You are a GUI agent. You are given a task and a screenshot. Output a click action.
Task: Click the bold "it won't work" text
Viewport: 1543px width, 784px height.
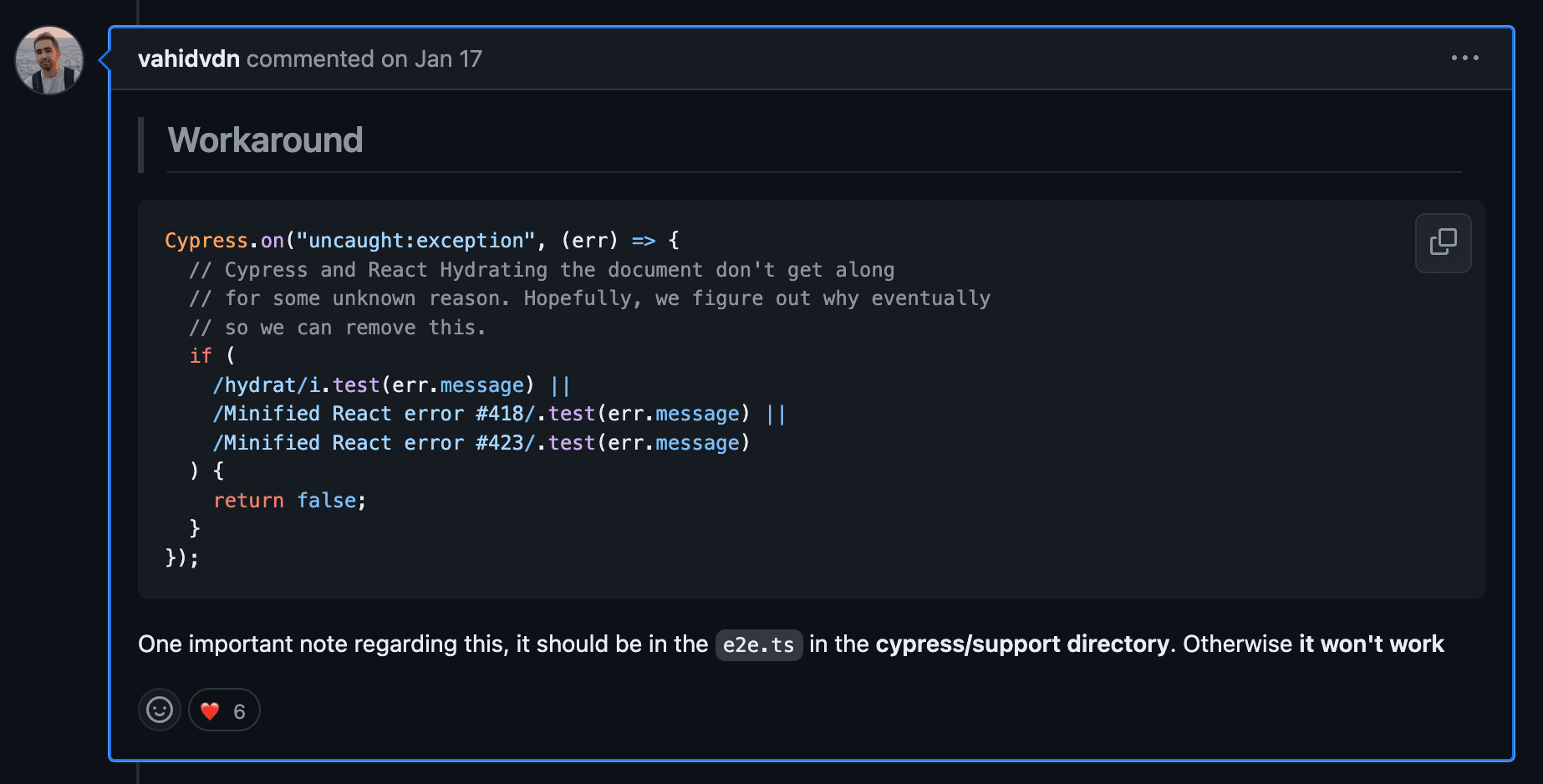click(x=1371, y=644)
